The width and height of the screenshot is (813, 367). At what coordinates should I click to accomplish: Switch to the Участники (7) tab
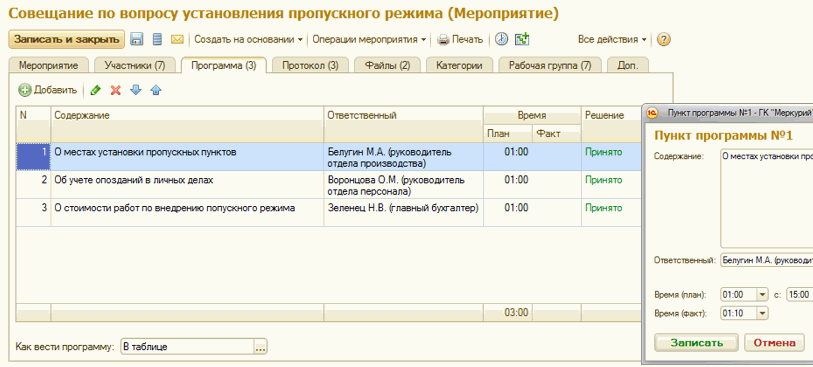tap(135, 66)
